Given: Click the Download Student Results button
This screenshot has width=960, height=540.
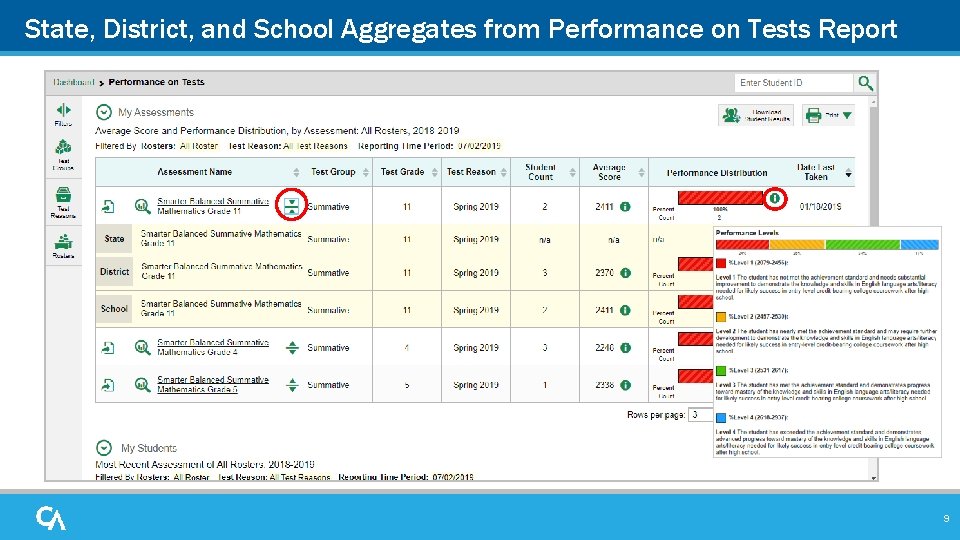Looking at the screenshot, I should tap(756, 115).
